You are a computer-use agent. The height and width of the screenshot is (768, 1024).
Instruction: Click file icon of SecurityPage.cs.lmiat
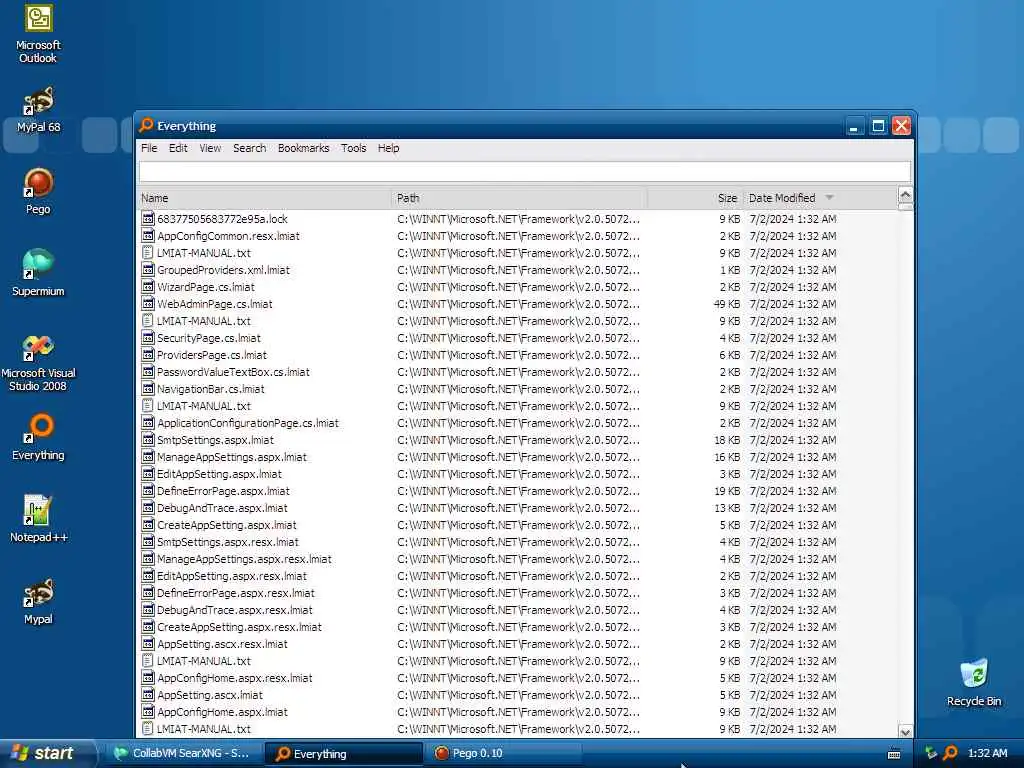(148, 338)
